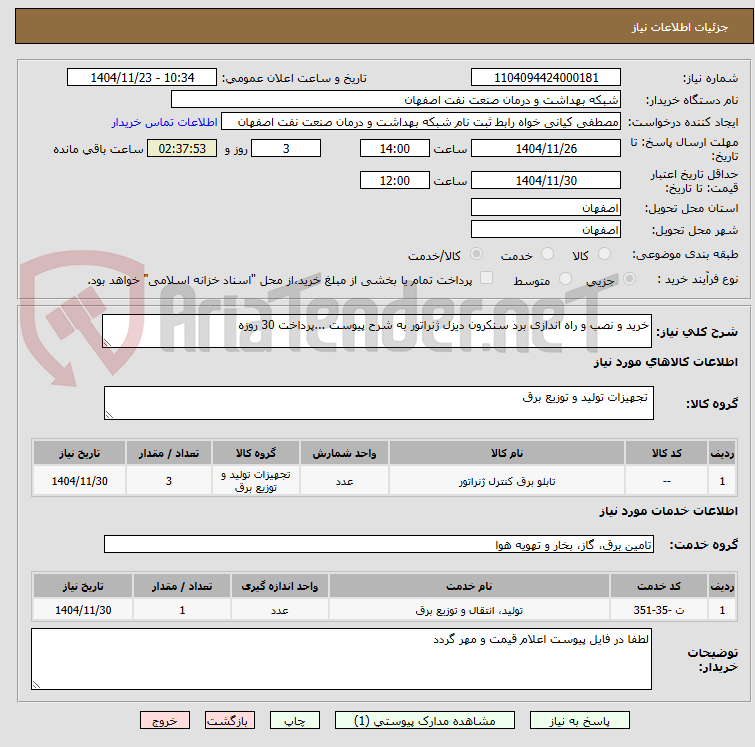Click the goods table گروه کالا header
The width and height of the screenshot is (755, 747).
[256, 453]
